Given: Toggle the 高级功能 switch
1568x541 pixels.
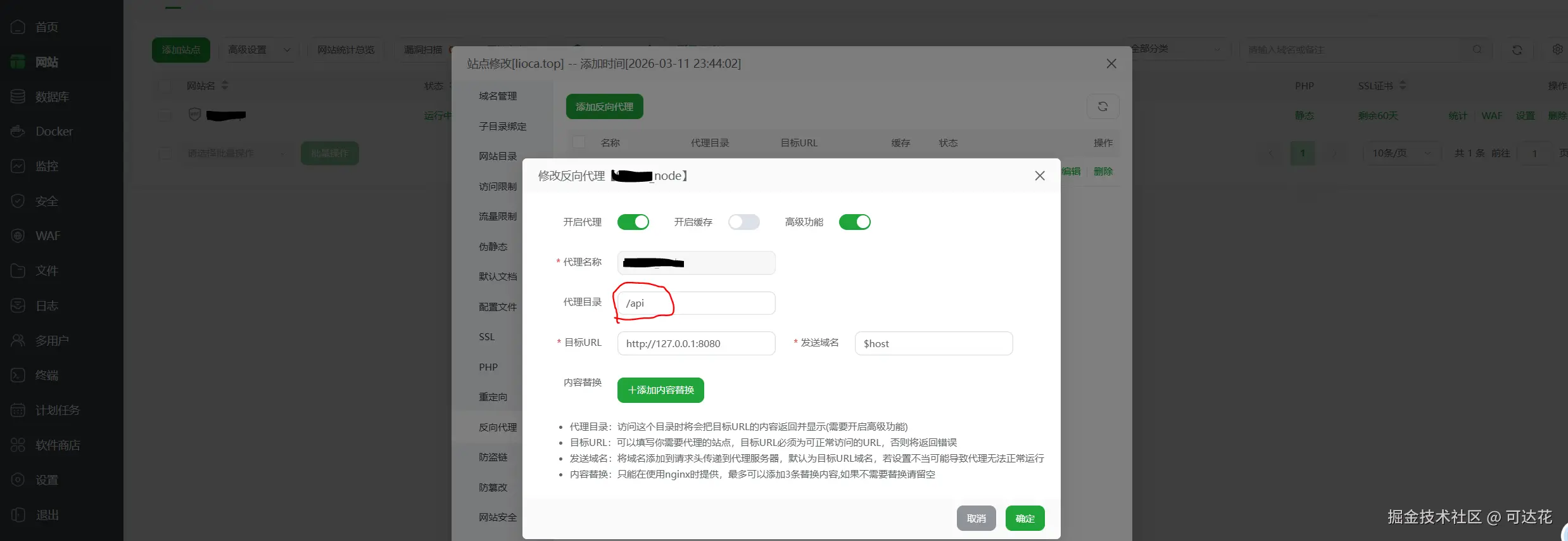Looking at the screenshot, I should [x=855, y=222].
